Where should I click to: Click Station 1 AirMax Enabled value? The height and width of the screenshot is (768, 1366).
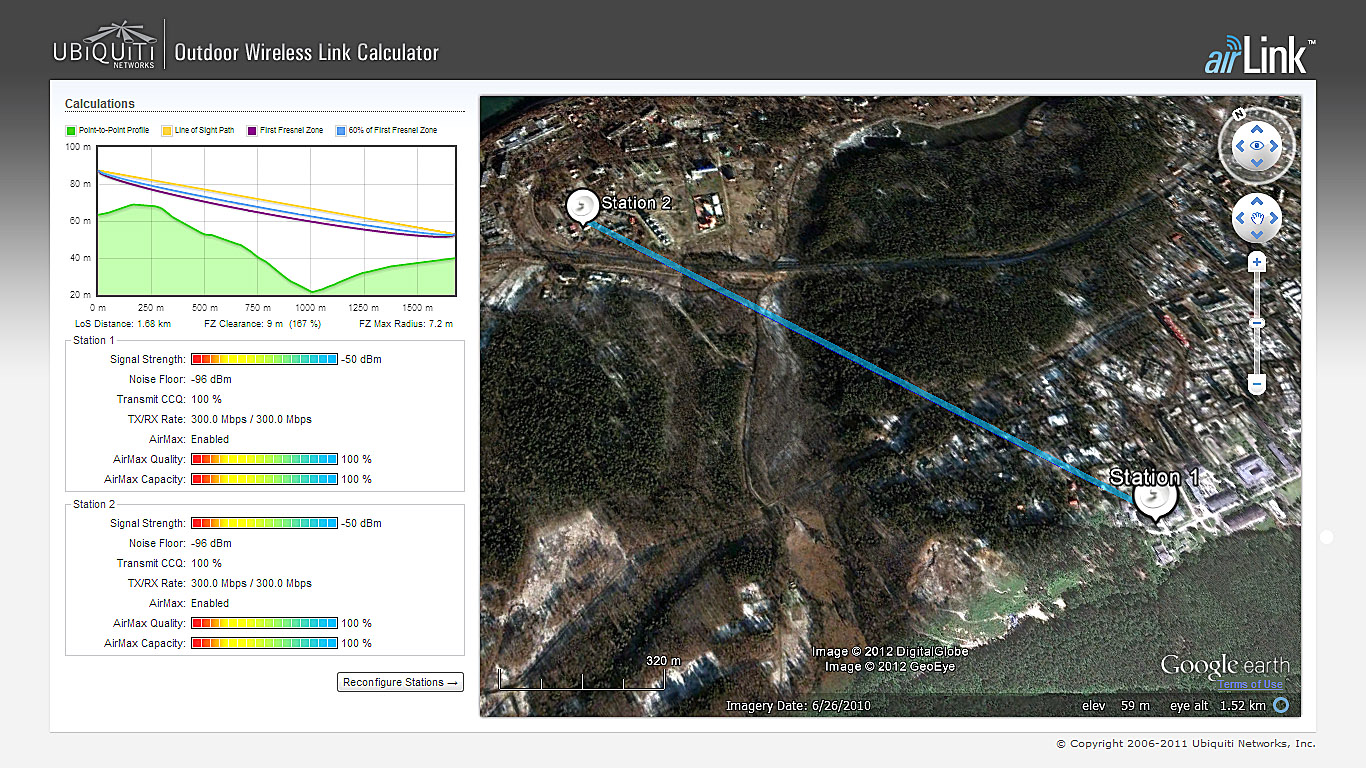click(x=210, y=439)
